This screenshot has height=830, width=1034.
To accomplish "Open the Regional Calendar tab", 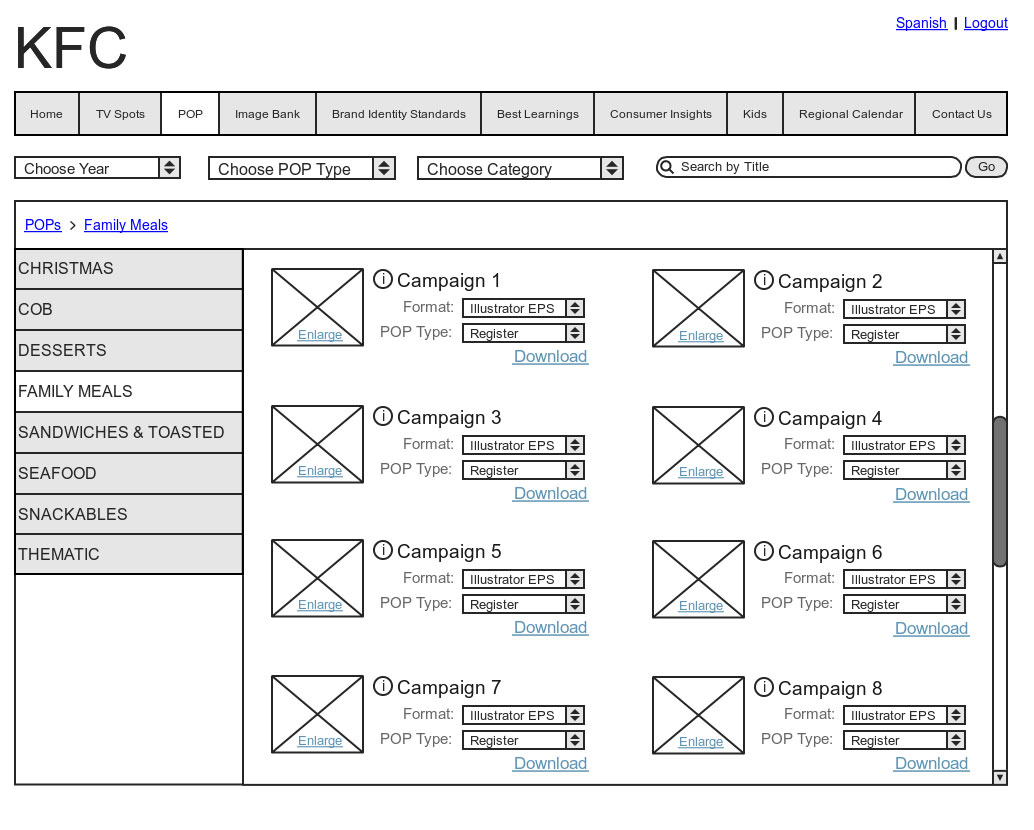I will pyautogui.click(x=851, y=114).
